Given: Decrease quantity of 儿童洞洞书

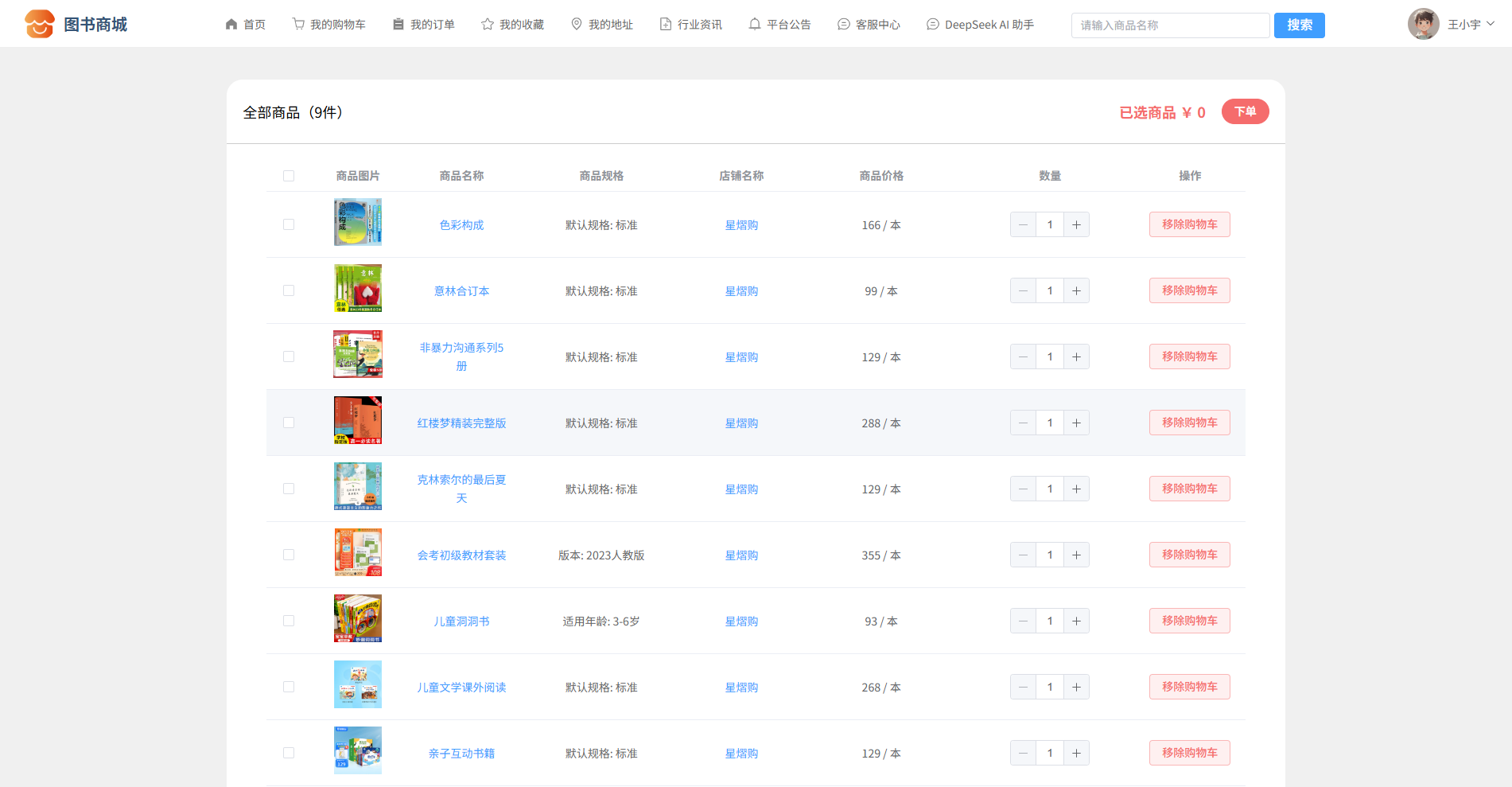Looking at the screenshot, I should pos(1024,621).
